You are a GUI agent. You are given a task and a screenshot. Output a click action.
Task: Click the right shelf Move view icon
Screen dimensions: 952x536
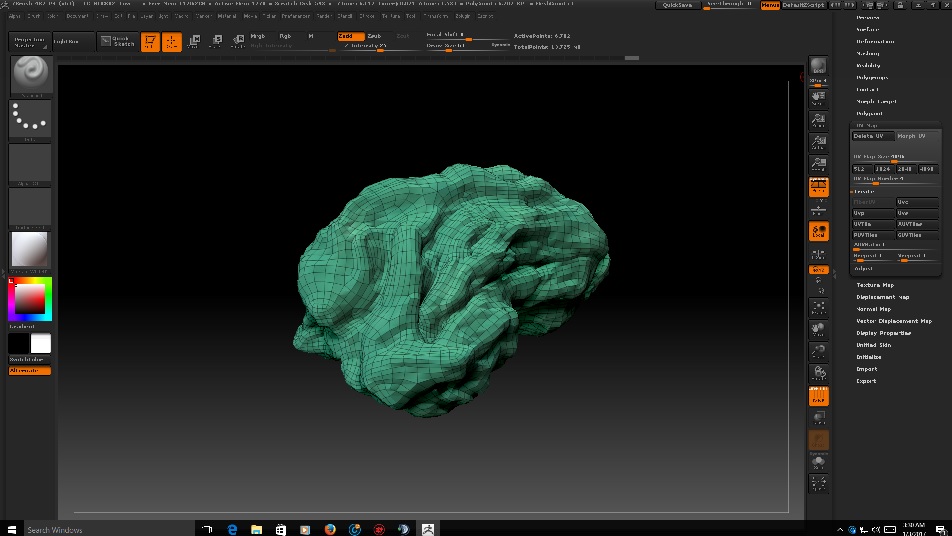click(818, 330)
